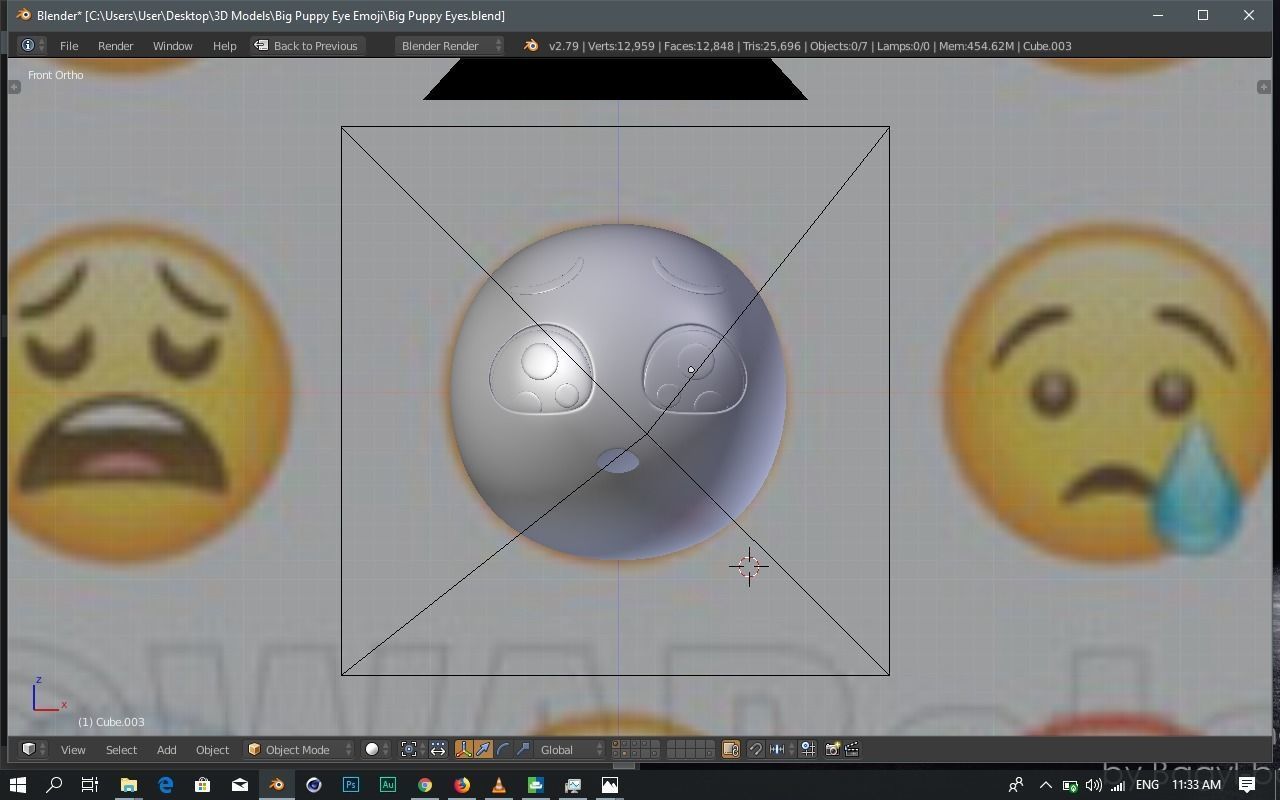Open the Object Mode dropdown

(x=300, y=749)
